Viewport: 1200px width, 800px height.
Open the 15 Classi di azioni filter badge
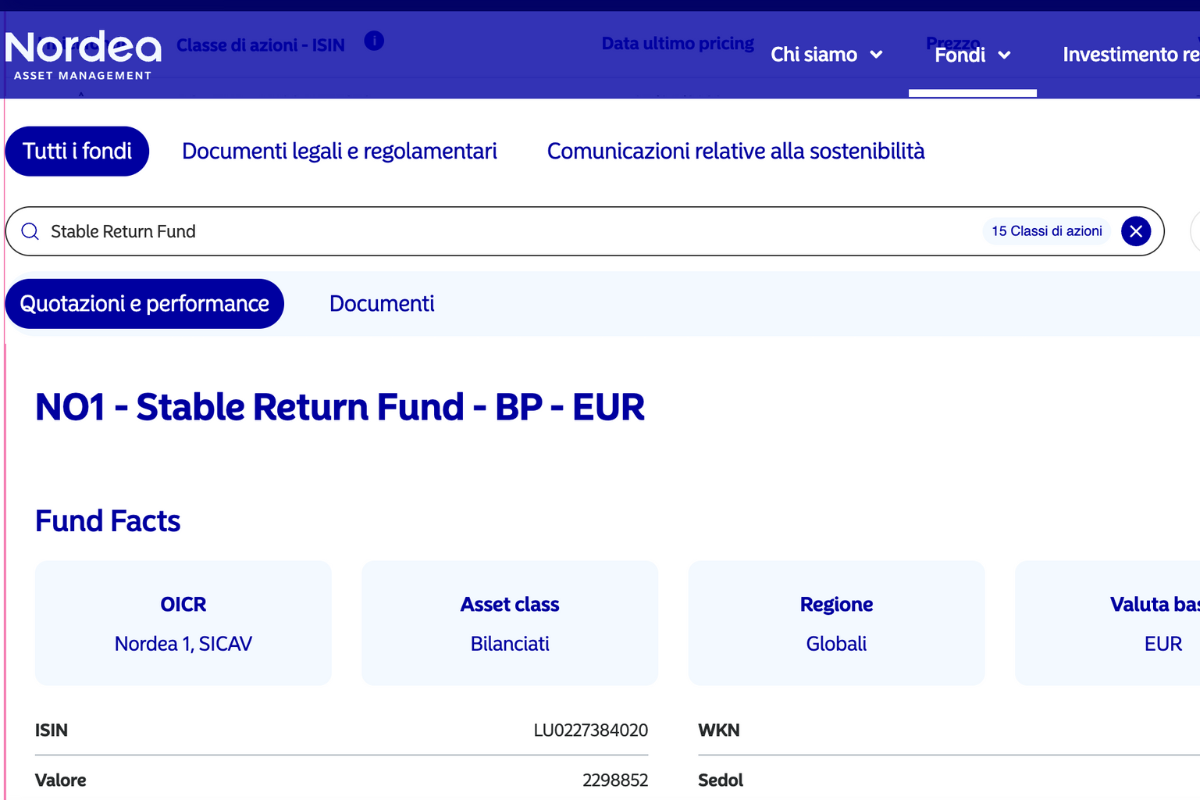[1046, 231]
